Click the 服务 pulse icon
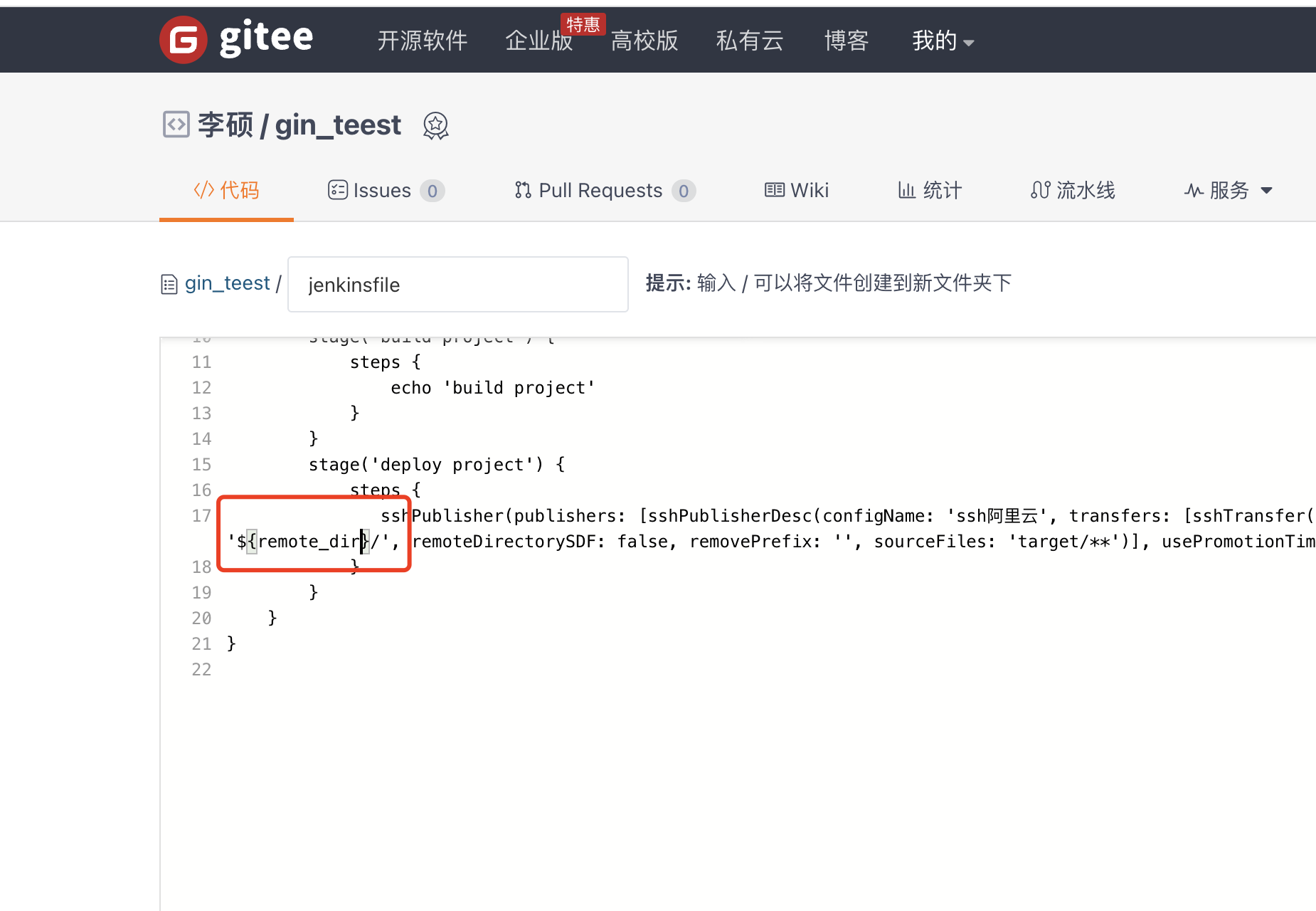This screenshot has height=911, width=1316. (1194, 190)
